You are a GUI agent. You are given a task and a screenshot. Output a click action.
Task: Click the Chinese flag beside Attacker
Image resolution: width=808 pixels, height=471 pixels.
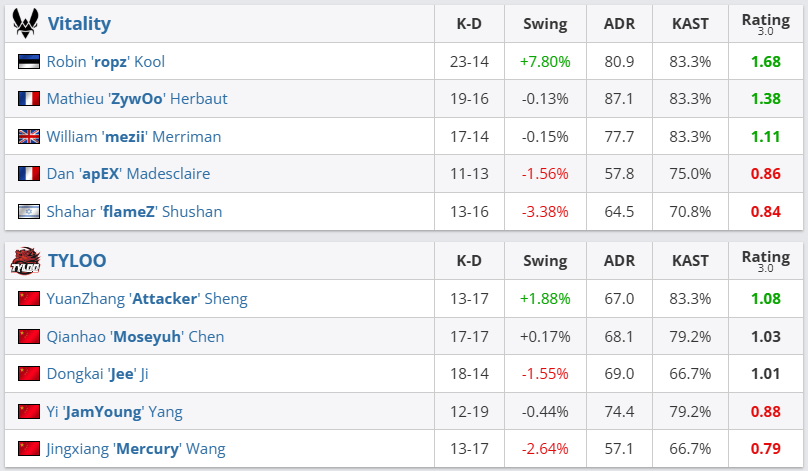[28, 299]
